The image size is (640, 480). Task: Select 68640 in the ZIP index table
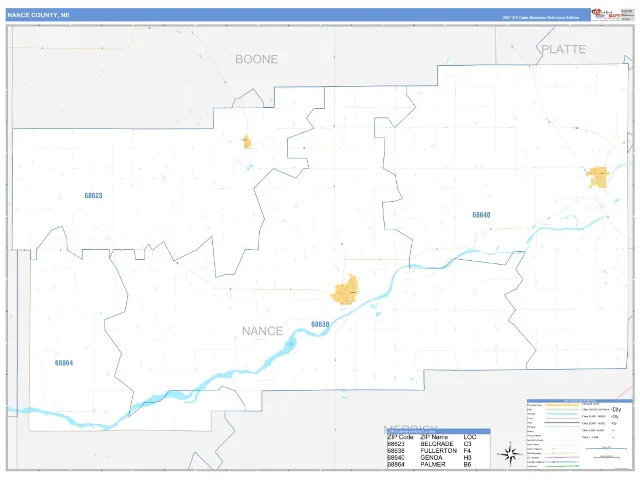396,458
